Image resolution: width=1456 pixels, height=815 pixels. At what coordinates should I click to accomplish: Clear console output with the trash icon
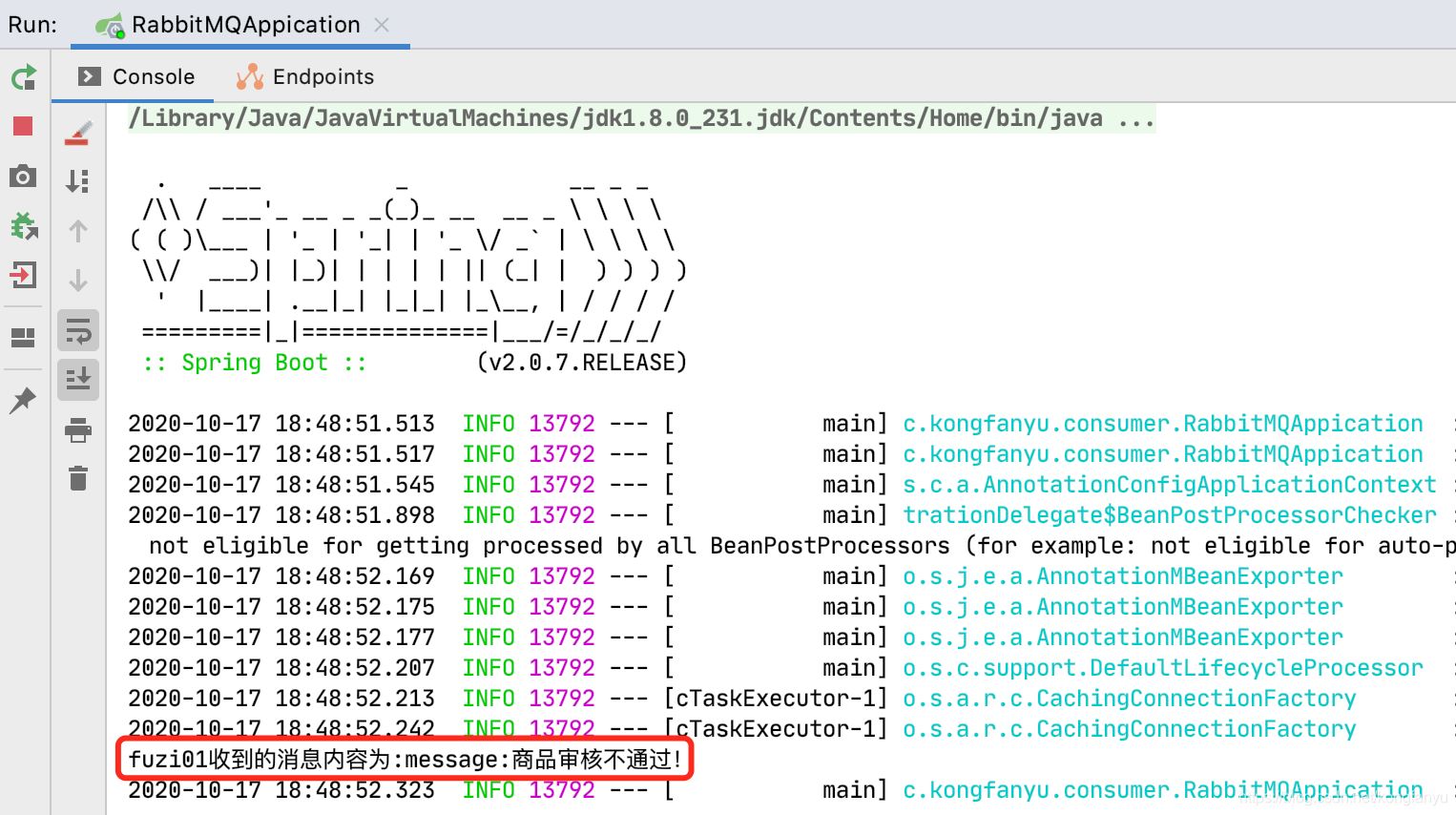point(78,478)
